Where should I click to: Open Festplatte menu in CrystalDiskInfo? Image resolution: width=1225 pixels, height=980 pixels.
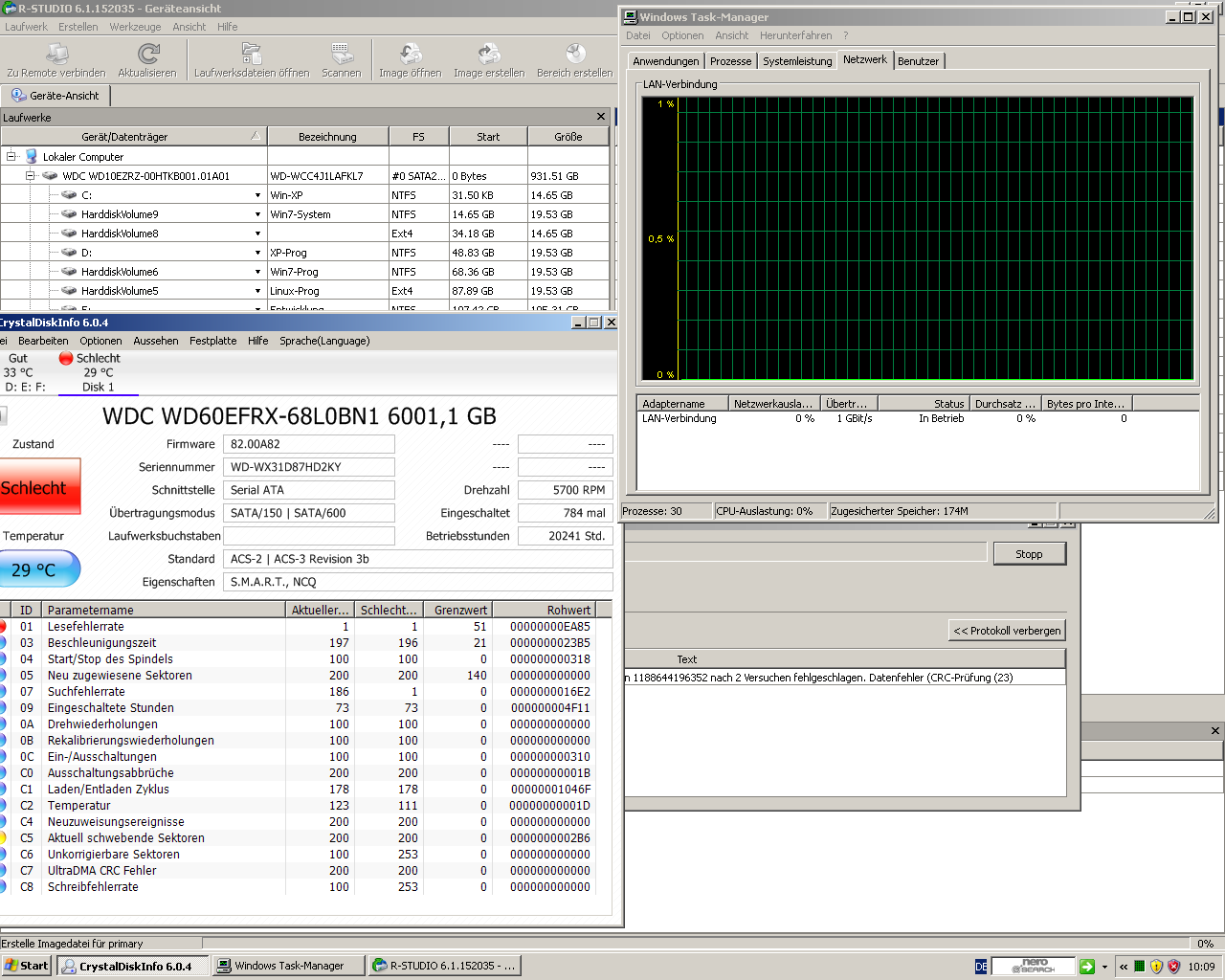click(x=212, y=341)
